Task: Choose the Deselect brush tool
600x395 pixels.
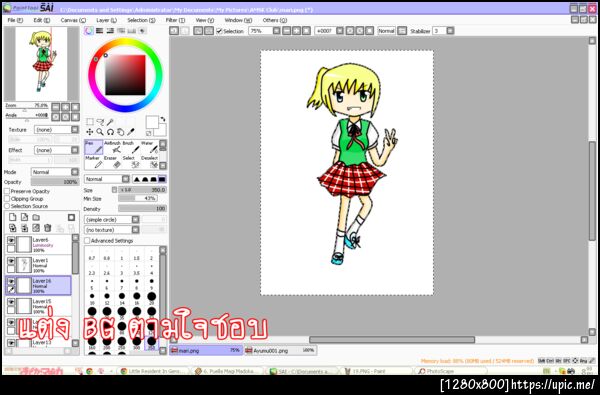Action: [x=149, y=162]
